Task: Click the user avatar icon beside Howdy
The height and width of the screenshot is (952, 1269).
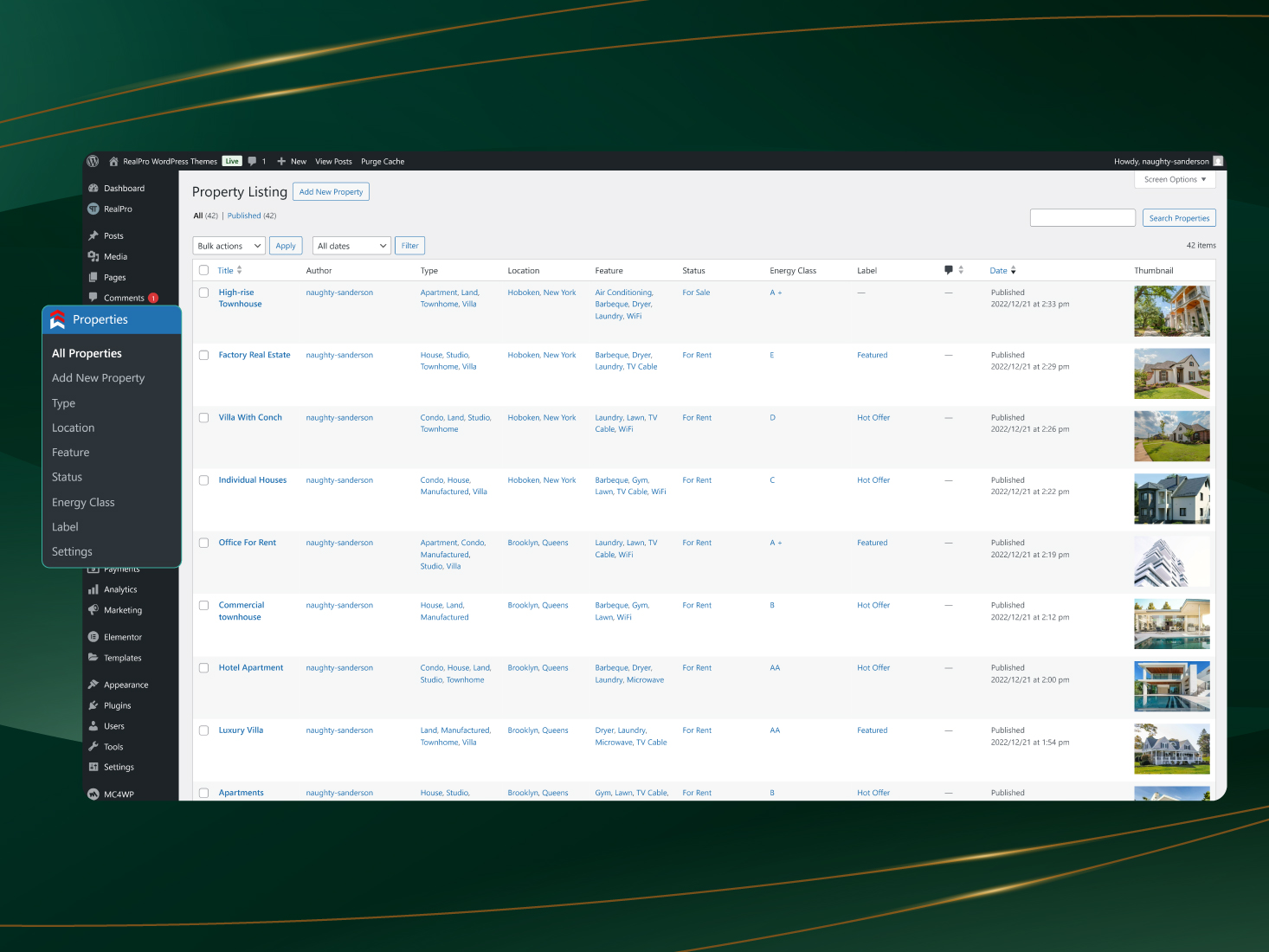Action: 1218,161
